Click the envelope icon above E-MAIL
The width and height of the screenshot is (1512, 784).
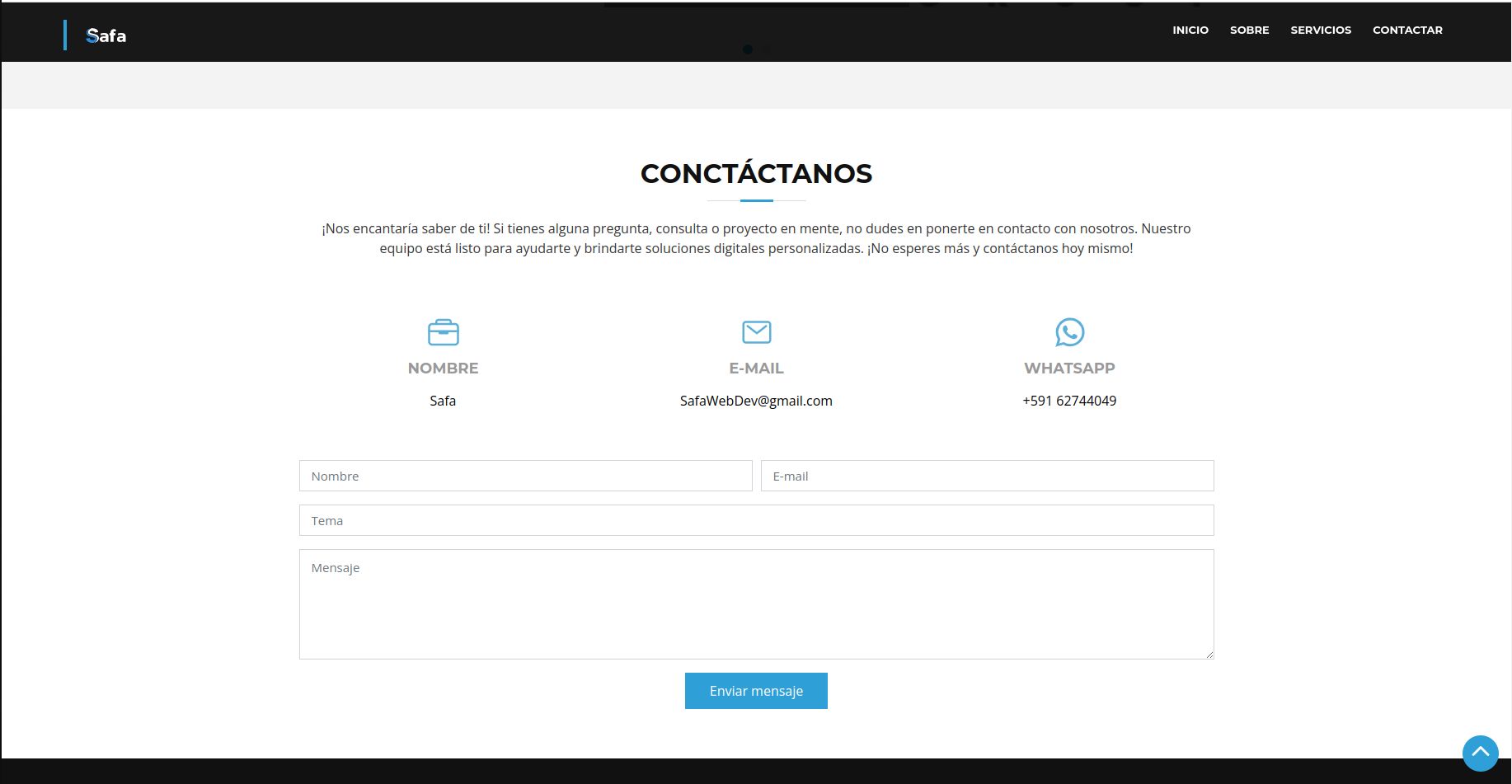(756, 332)
